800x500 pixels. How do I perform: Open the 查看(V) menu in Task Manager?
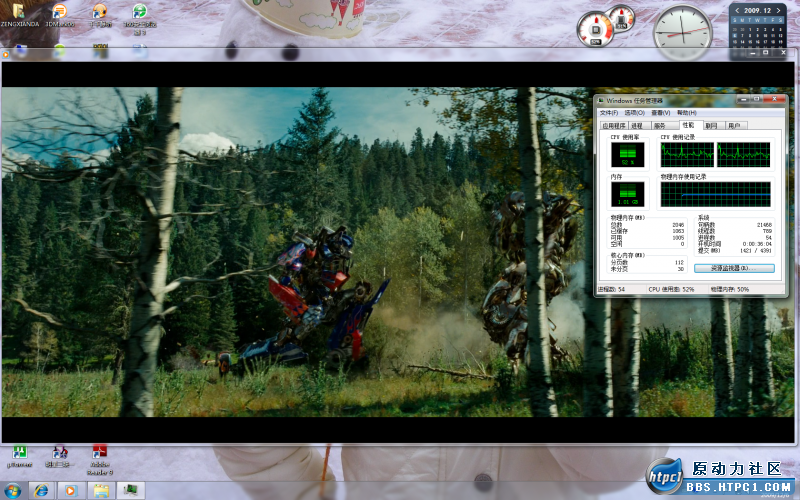click(660, 113)
